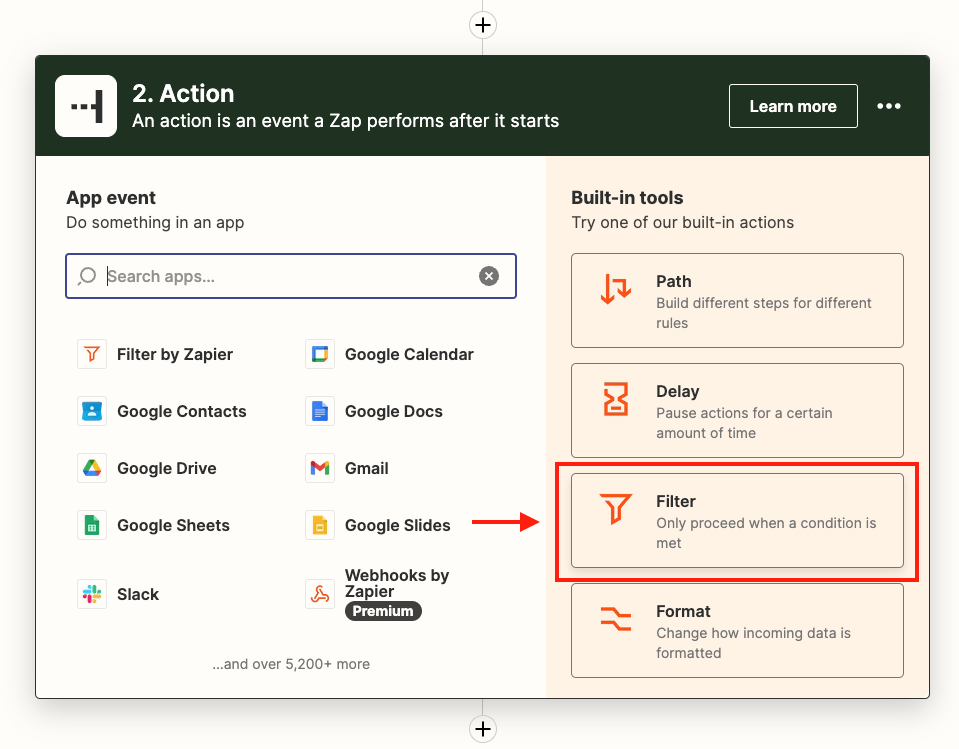Select the Path built-in tool card
The height and width of the screenshot is (749, 959).
click(x=737, y=300)
